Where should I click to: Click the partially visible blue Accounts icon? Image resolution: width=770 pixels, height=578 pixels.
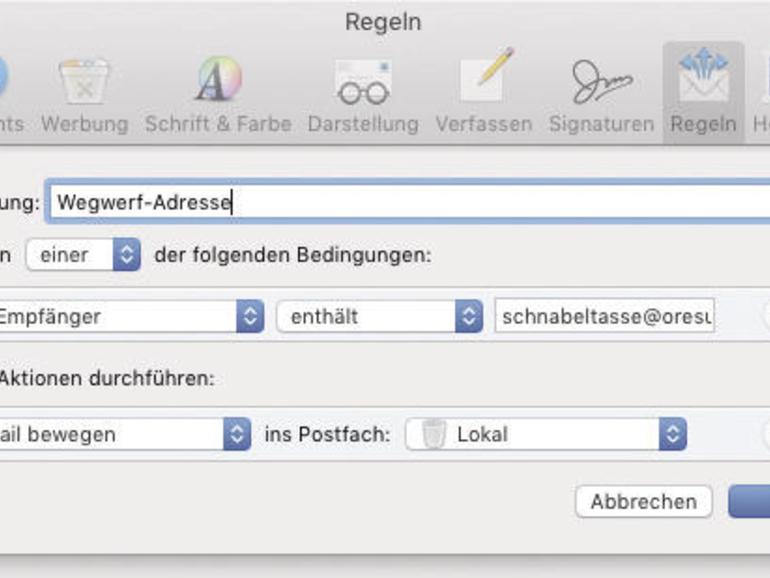(x=5, y=80)
